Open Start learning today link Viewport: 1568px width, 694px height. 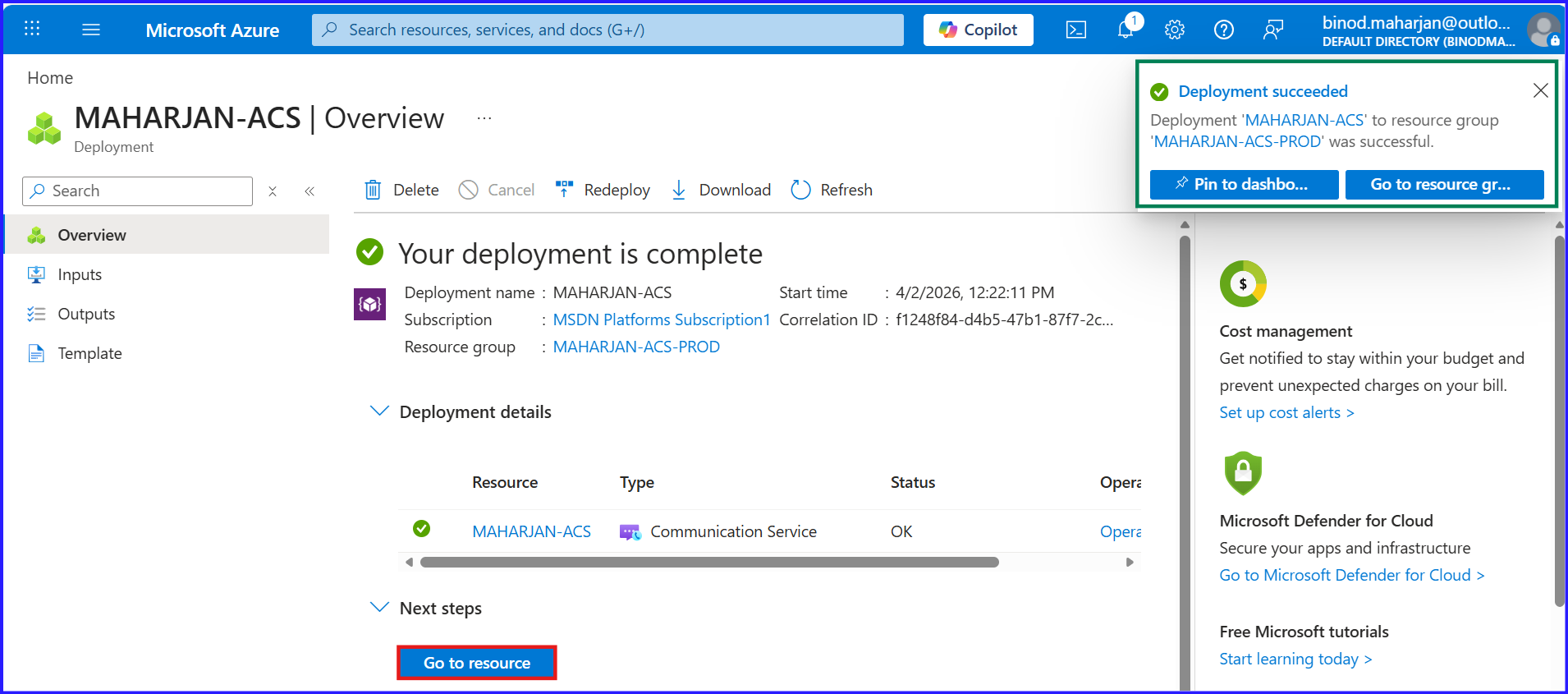1295,659
